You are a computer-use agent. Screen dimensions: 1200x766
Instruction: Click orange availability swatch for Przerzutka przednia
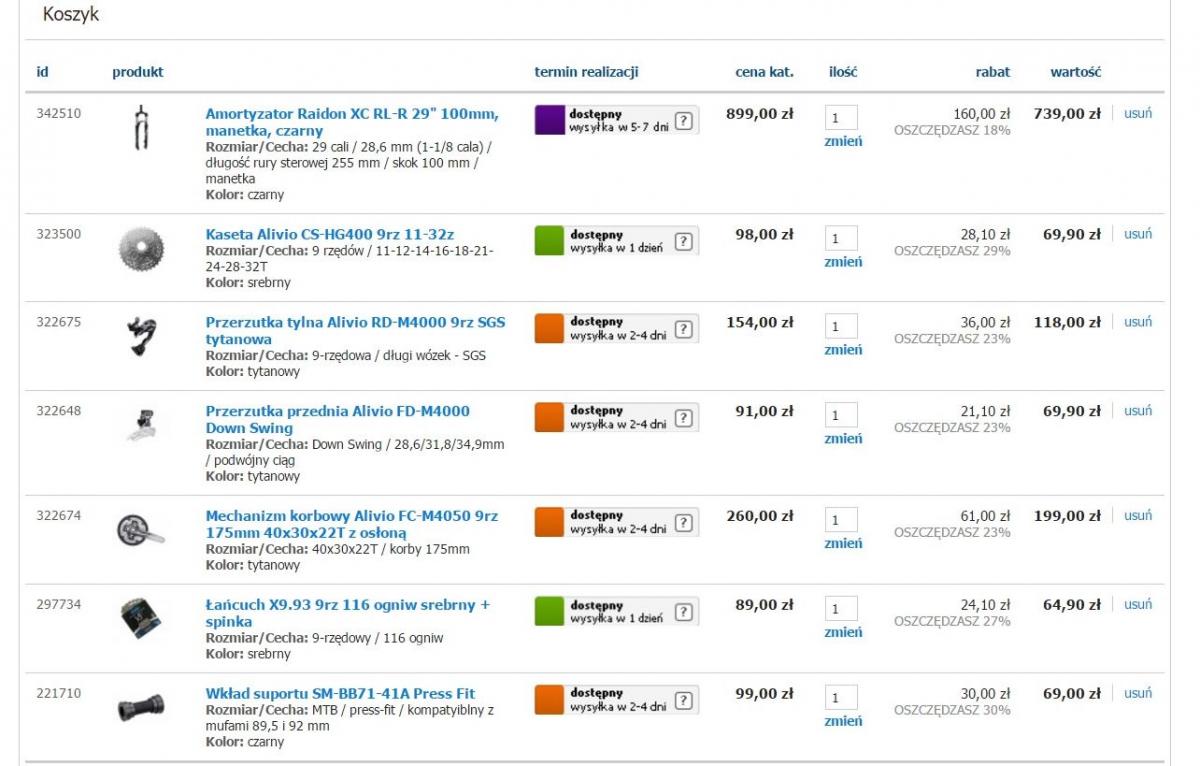550,417
